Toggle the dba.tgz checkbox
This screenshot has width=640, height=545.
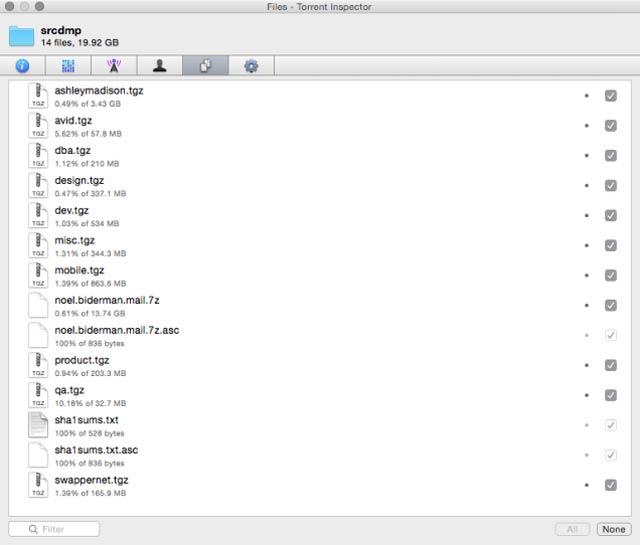[x=611, y=156]
